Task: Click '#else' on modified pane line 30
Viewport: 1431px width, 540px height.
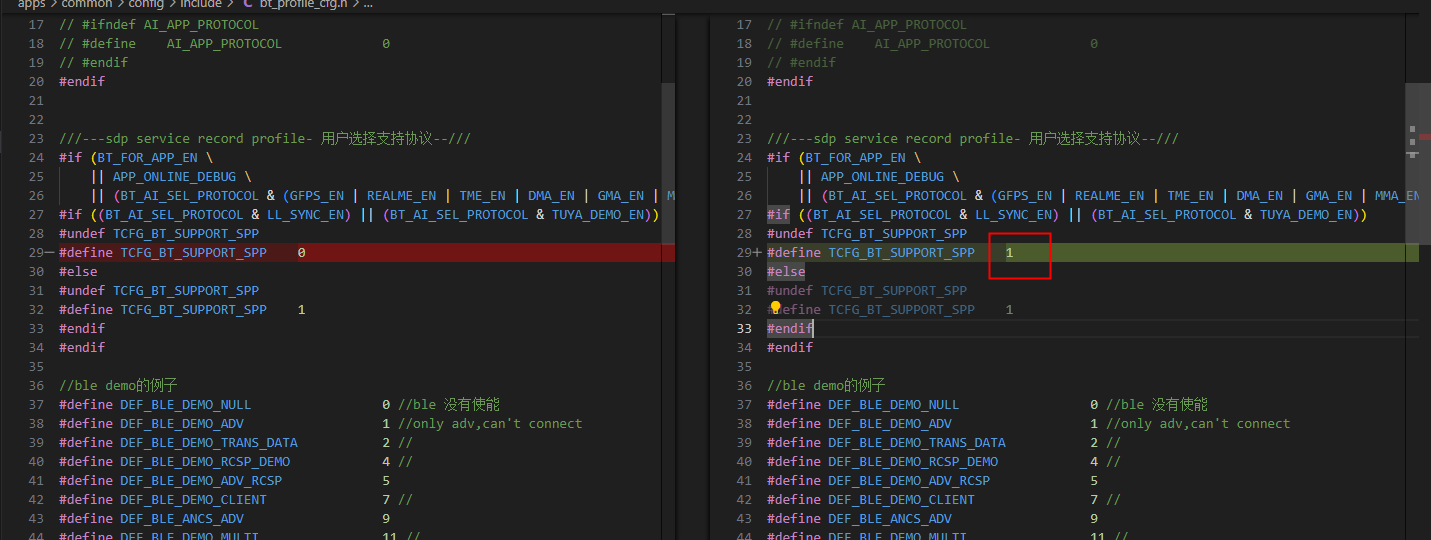Action: pyautogui.click(x=786, y=272)
